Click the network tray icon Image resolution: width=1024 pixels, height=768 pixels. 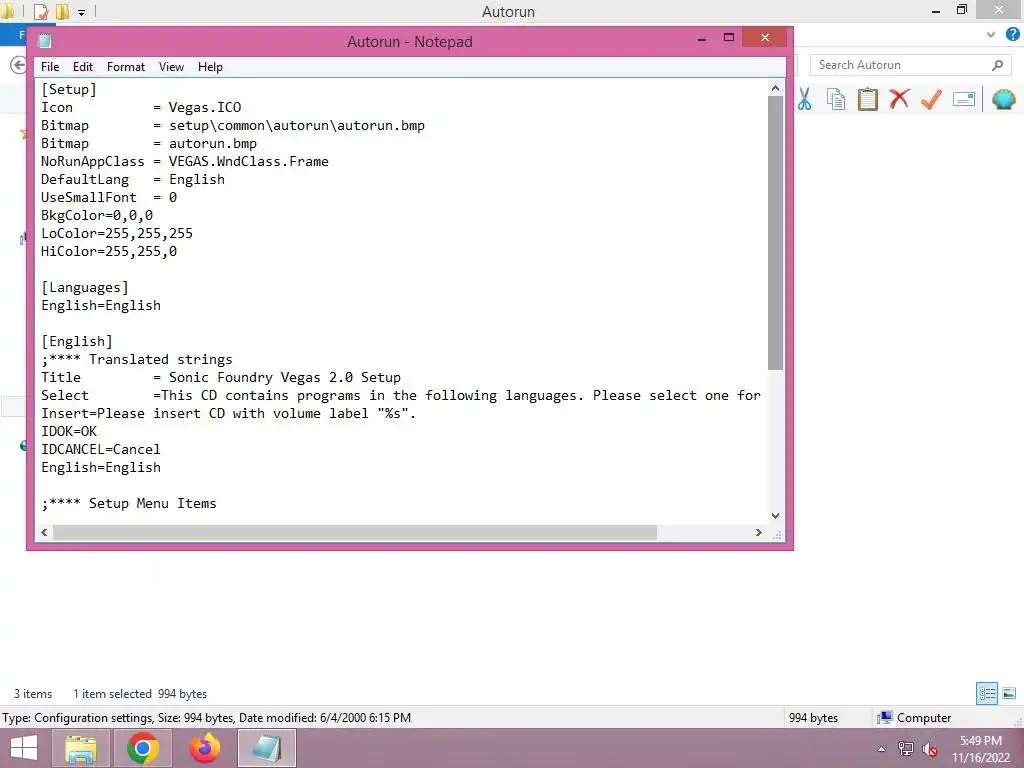pyautogui.click(x=906, y=748)
